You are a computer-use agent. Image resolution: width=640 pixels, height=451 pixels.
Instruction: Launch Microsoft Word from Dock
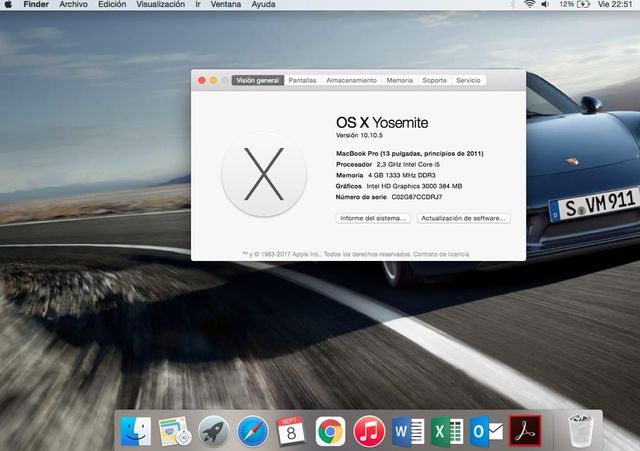(408, 431)
